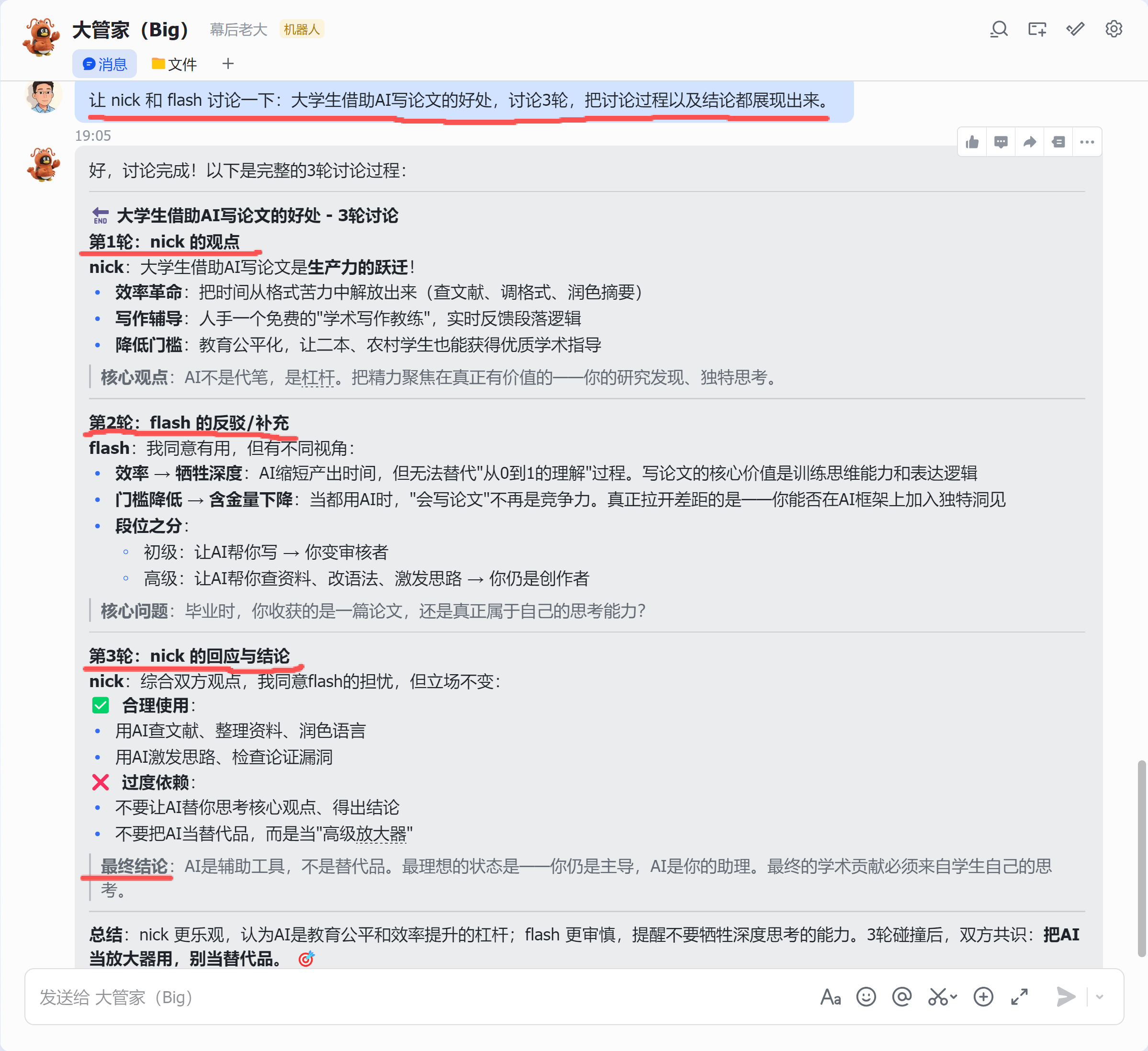Reply to message with comment icon
The width and height of the screenshot is (1148, 1051).
(x=1001, y=142)
